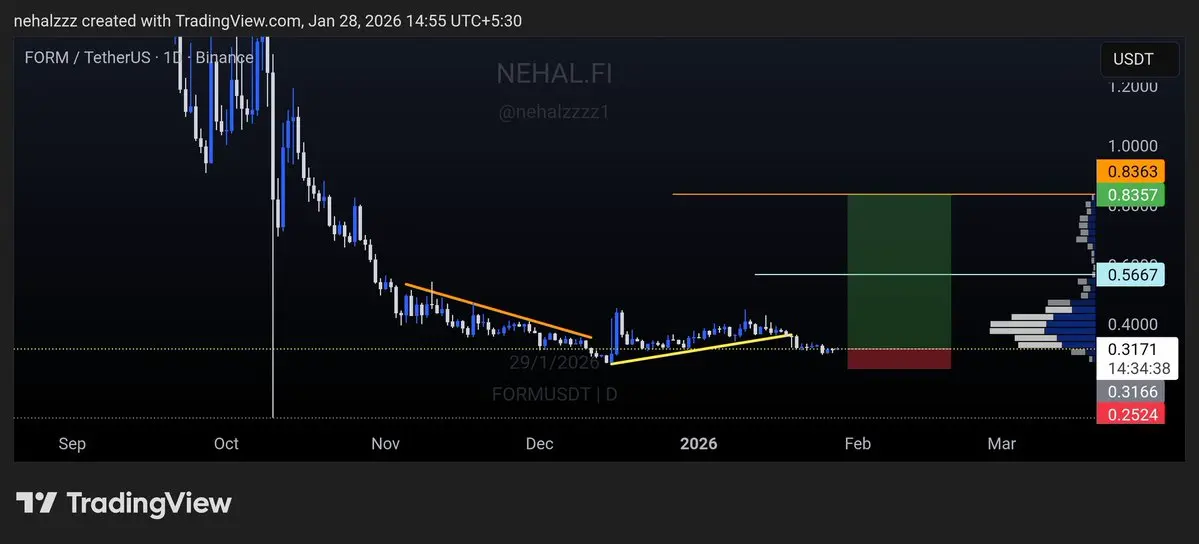This screenshot has width=1199, height=544.
Task: Click the light blue 0.5667 price label
Action: point(1130,275)
